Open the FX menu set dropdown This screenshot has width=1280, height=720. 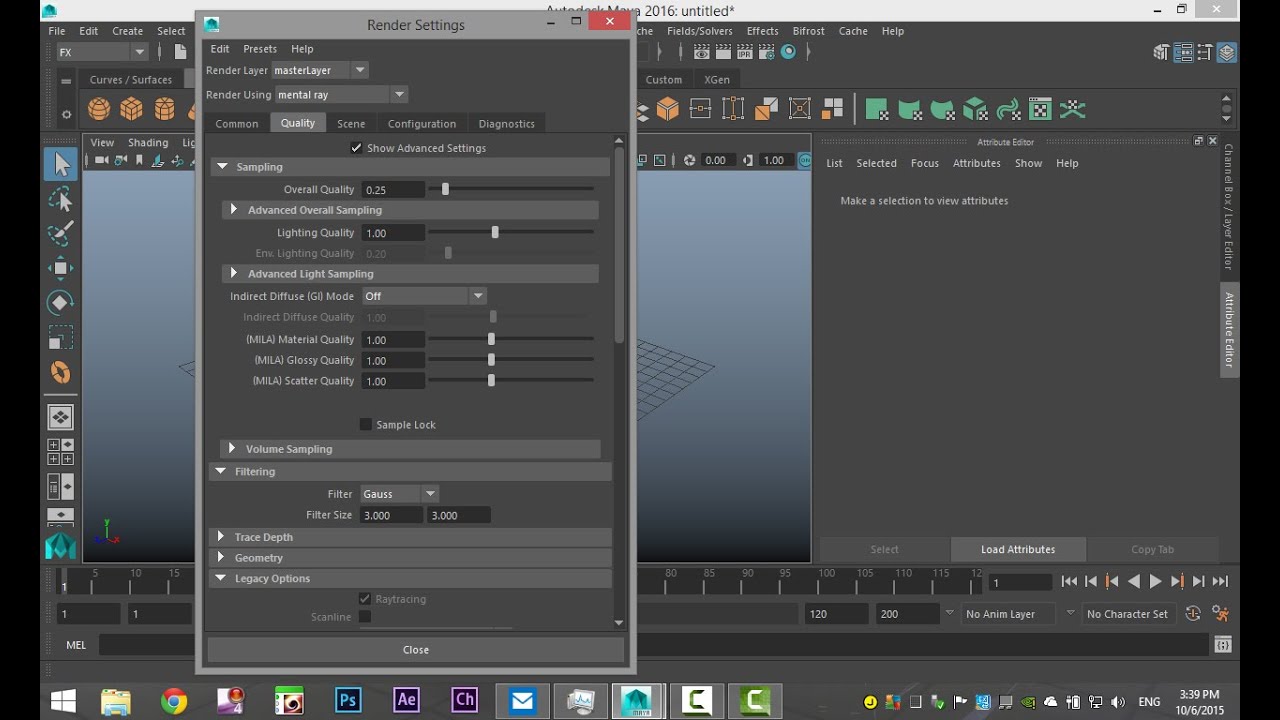[102, 52]
